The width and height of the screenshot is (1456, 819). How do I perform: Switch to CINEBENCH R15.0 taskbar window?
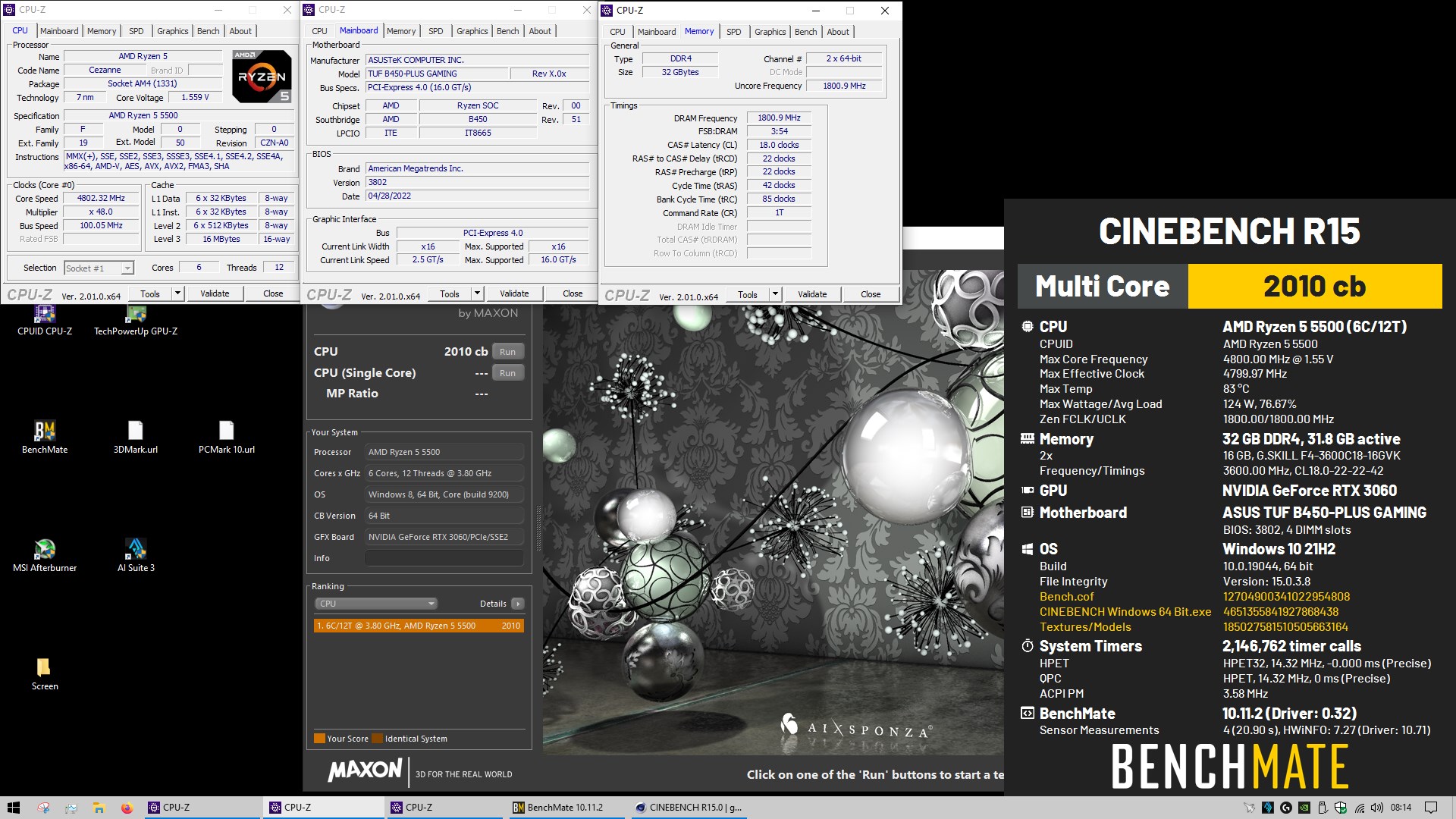pos(689,808)
